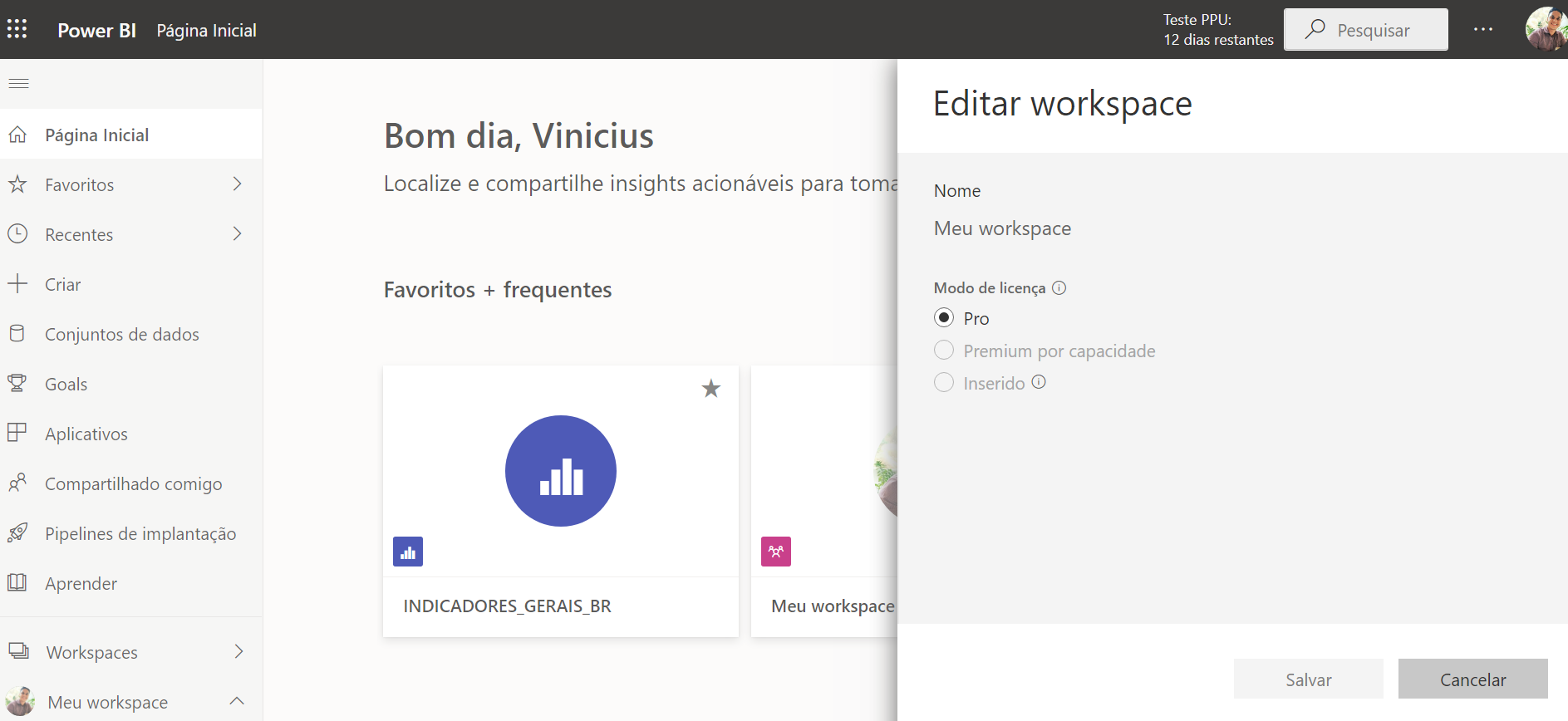Click the Conjuntos de dados database icon
The image size is (1568, 721).
point(17,334)
